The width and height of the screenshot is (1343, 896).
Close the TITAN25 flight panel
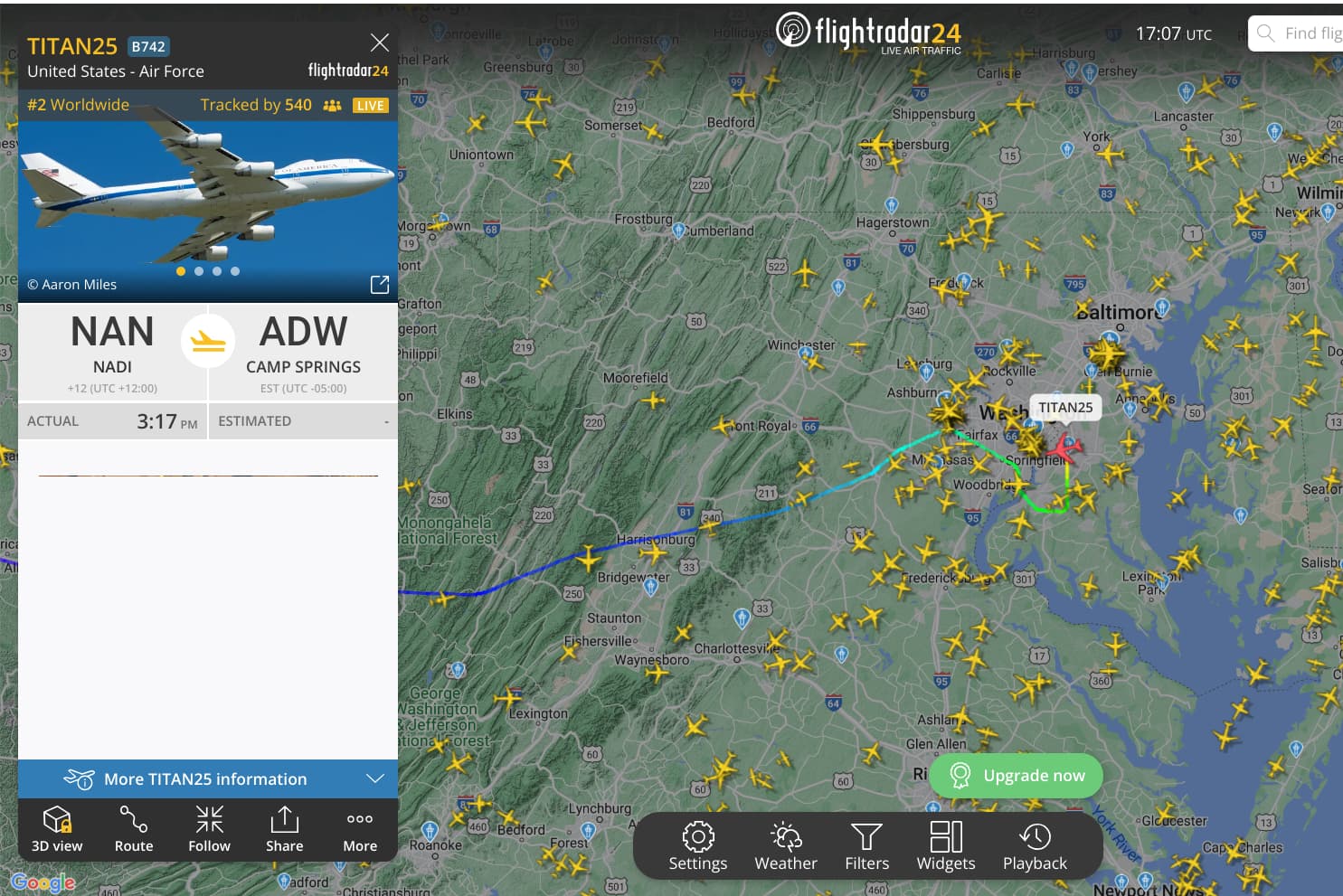point(380,42)
